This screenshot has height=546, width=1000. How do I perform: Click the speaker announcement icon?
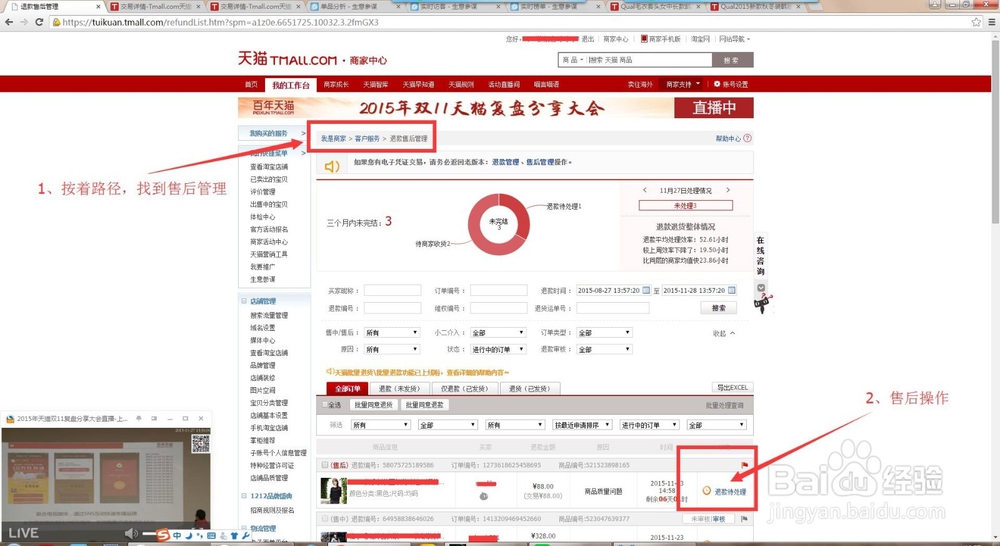332,166
